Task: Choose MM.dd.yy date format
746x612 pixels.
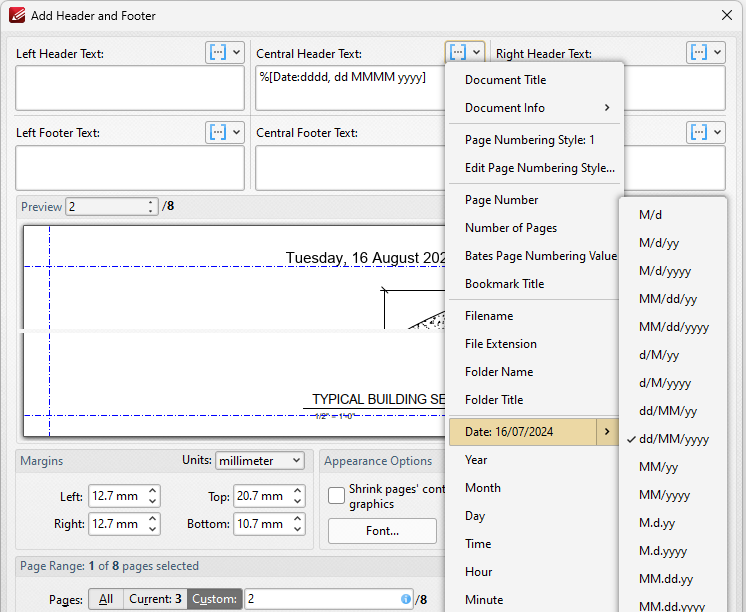Action: coord(673,579)
